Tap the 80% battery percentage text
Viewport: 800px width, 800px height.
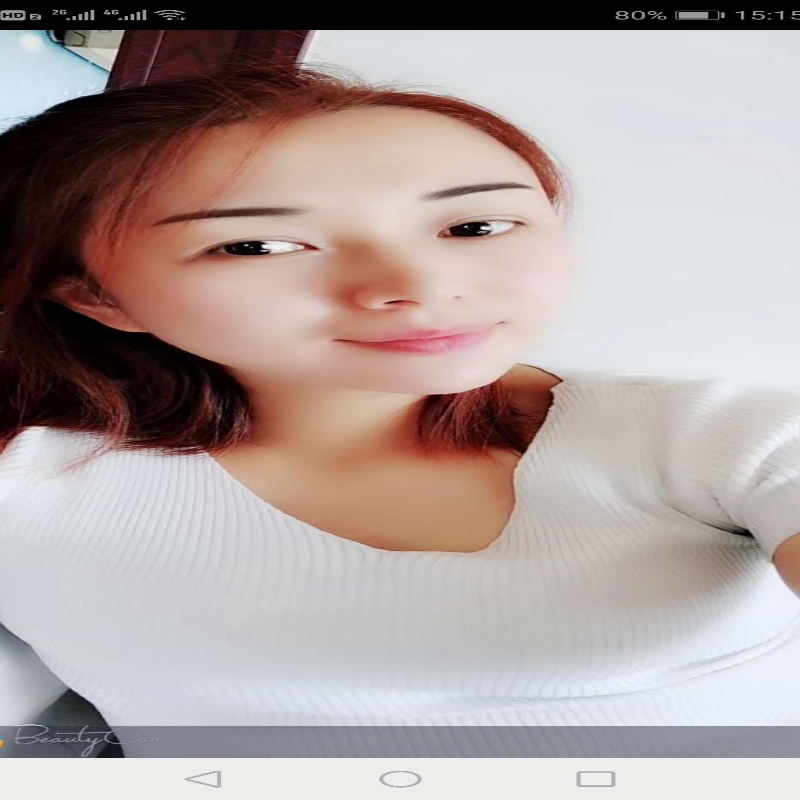[x=640, y=15]
